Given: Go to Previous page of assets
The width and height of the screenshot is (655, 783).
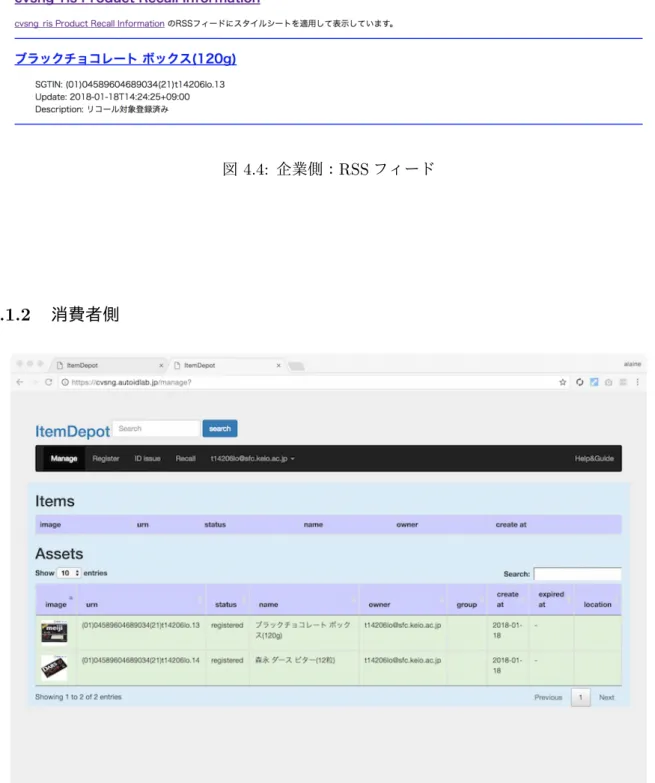Looking at the screenshot, I should click(x=548, y=697).
